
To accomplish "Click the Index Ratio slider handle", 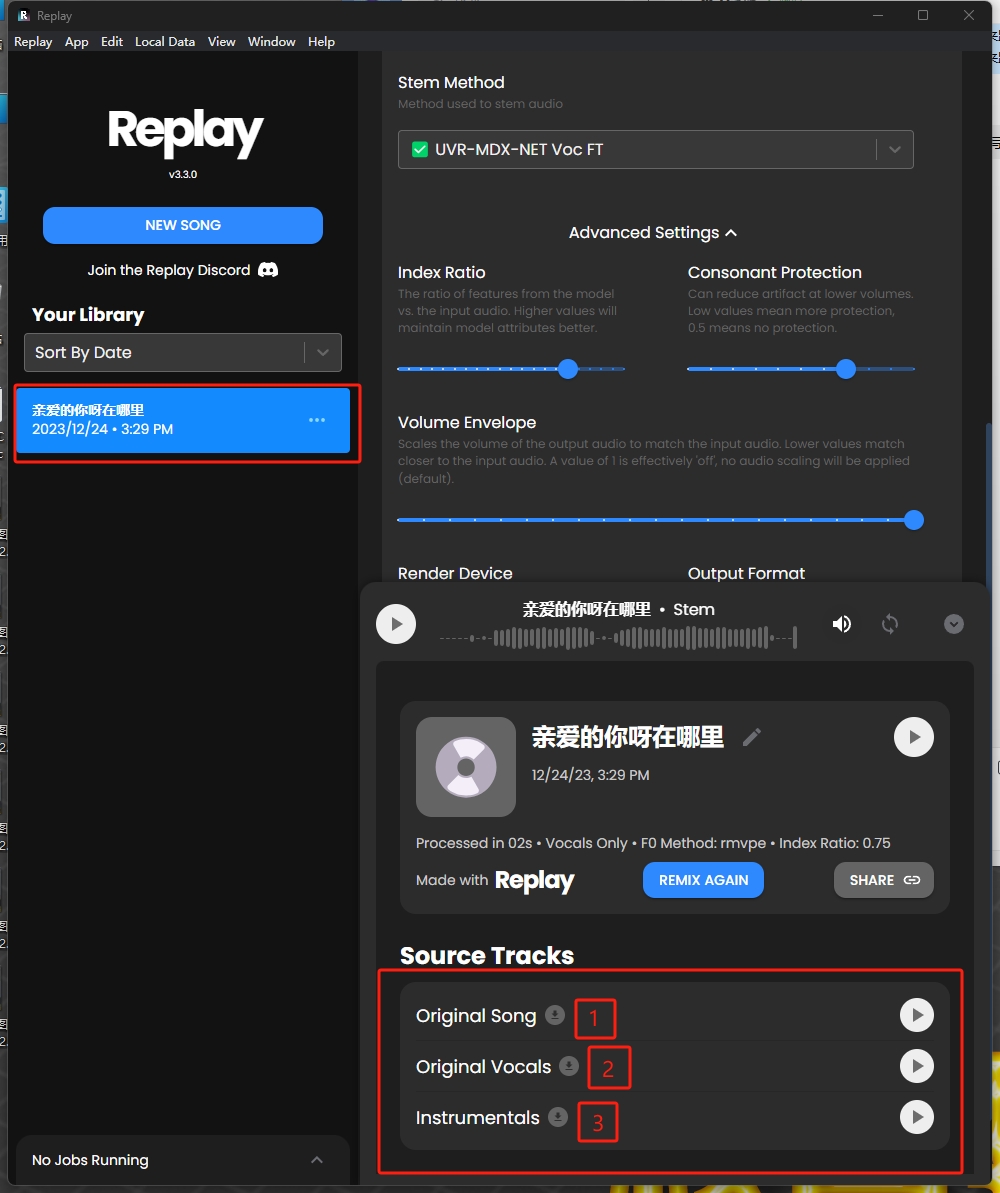I will tap(568, 369).
